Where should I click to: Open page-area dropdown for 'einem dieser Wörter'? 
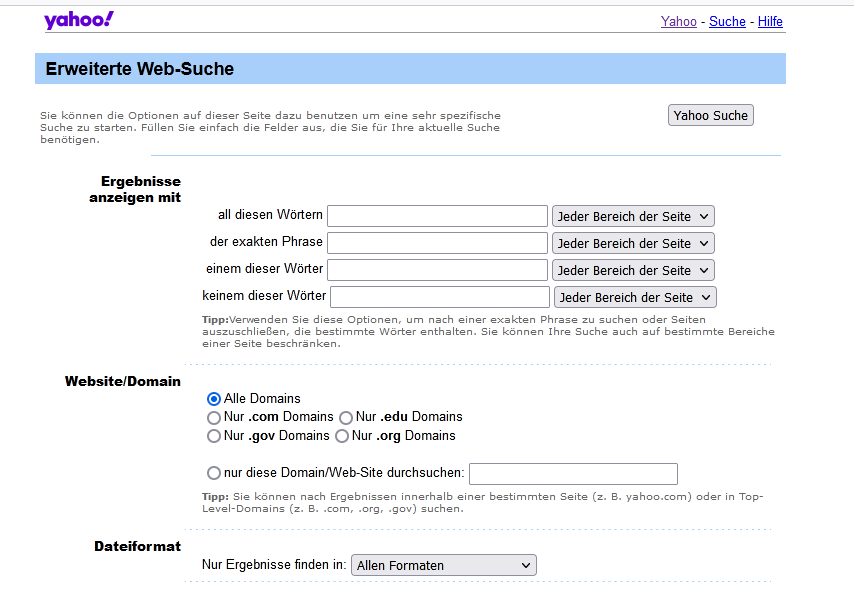(633, 270)
